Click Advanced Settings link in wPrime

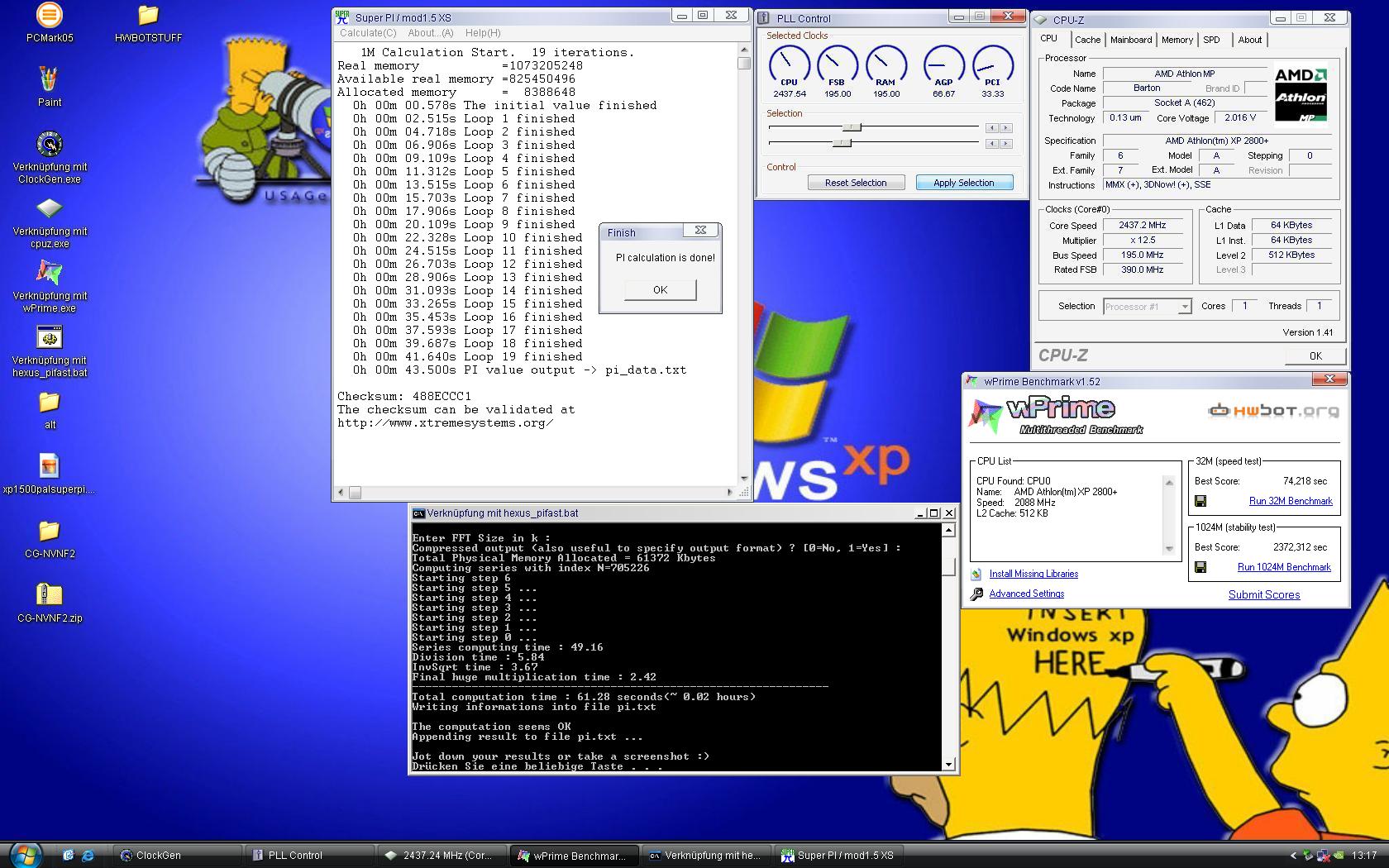click(x=1026, y=594)
